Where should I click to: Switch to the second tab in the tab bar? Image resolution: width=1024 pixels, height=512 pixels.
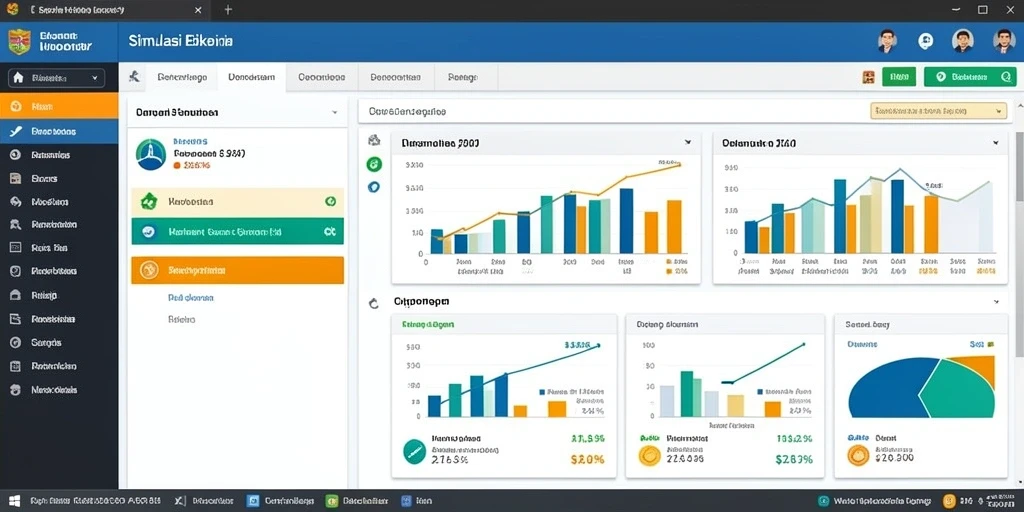click(x=251, y=77)
